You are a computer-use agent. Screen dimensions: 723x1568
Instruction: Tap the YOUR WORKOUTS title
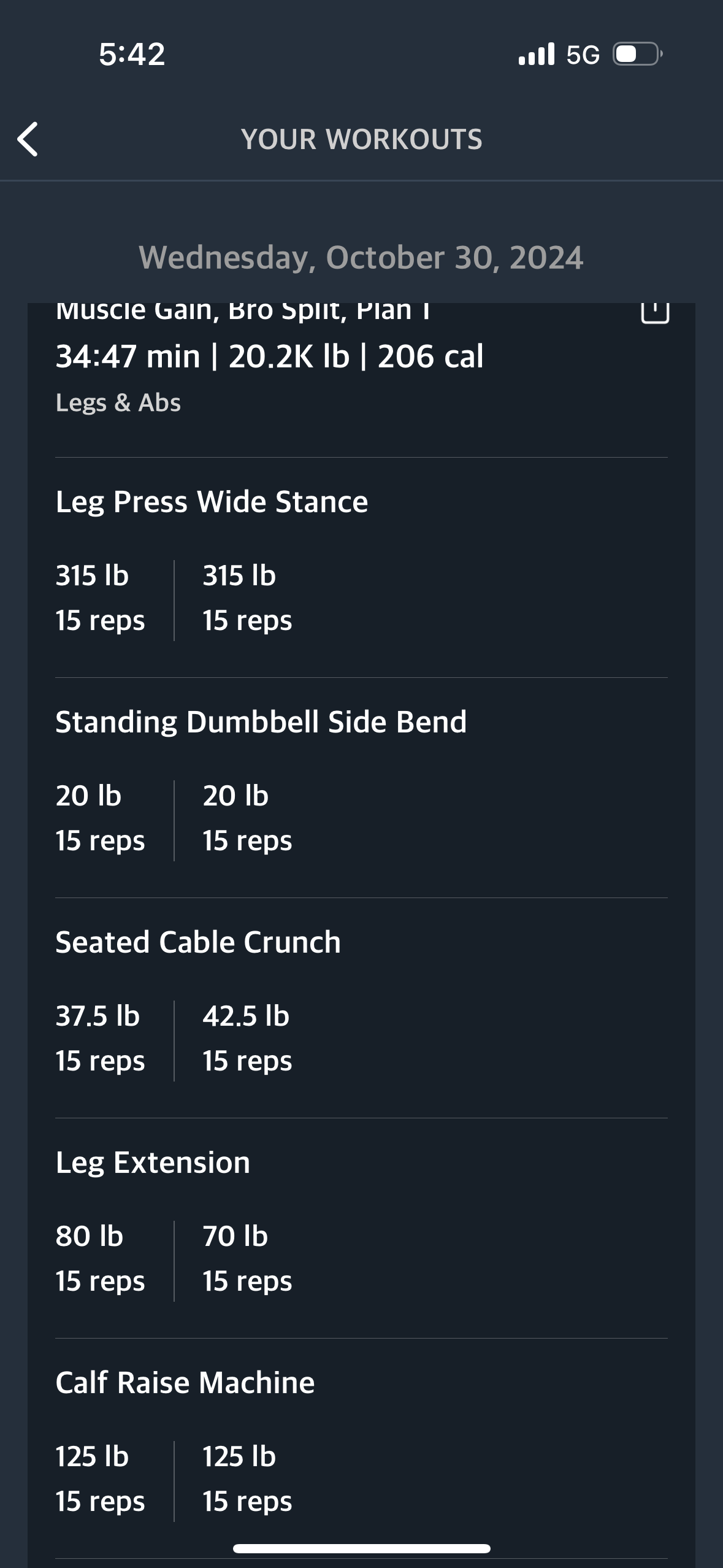(362, 139)
